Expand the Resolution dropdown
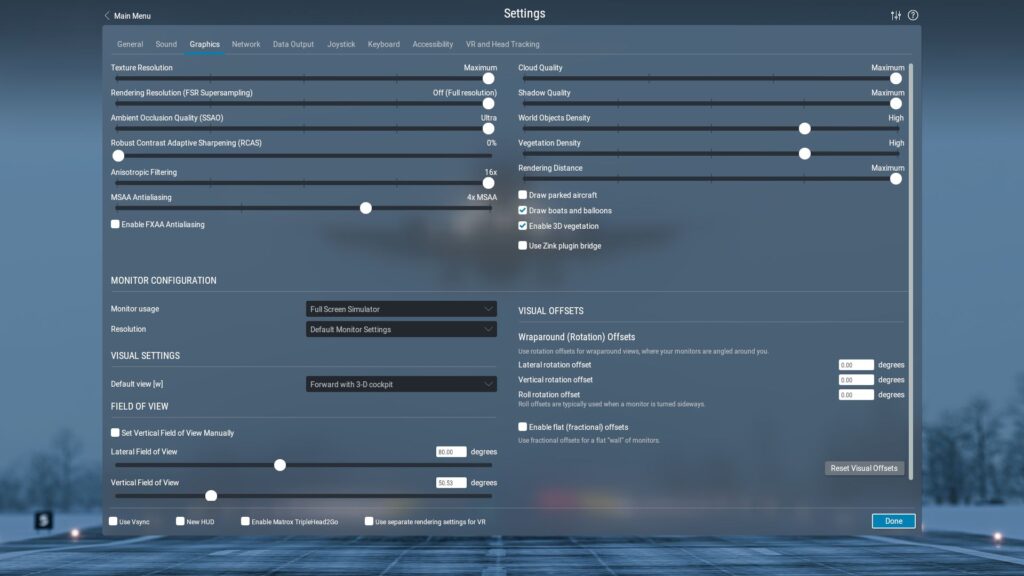This screenshot has height=576, width=1024. click(401, 329)
